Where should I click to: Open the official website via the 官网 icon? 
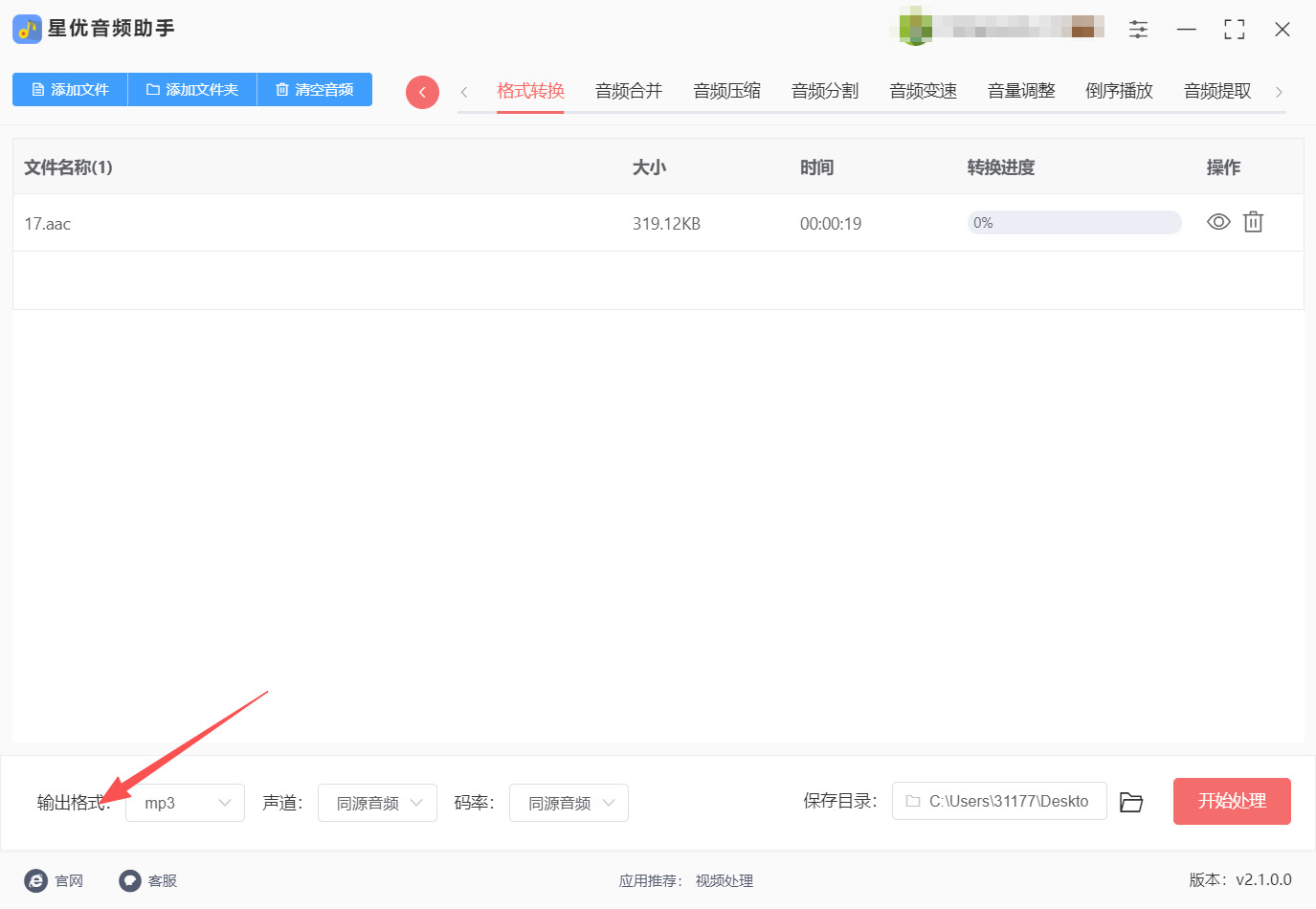pyautogui.click(x=36, y=880)
